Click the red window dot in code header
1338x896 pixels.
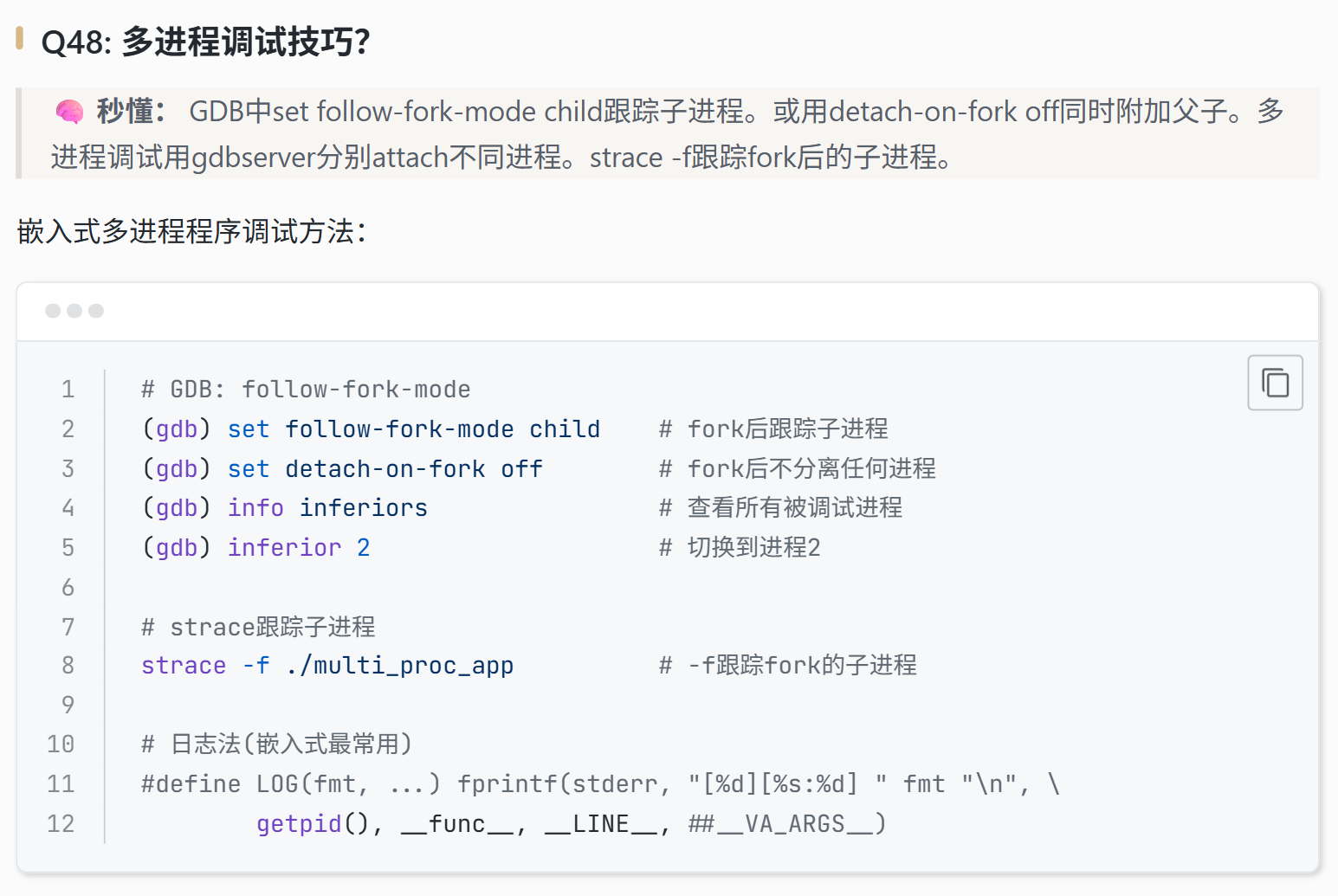(53, 311)
